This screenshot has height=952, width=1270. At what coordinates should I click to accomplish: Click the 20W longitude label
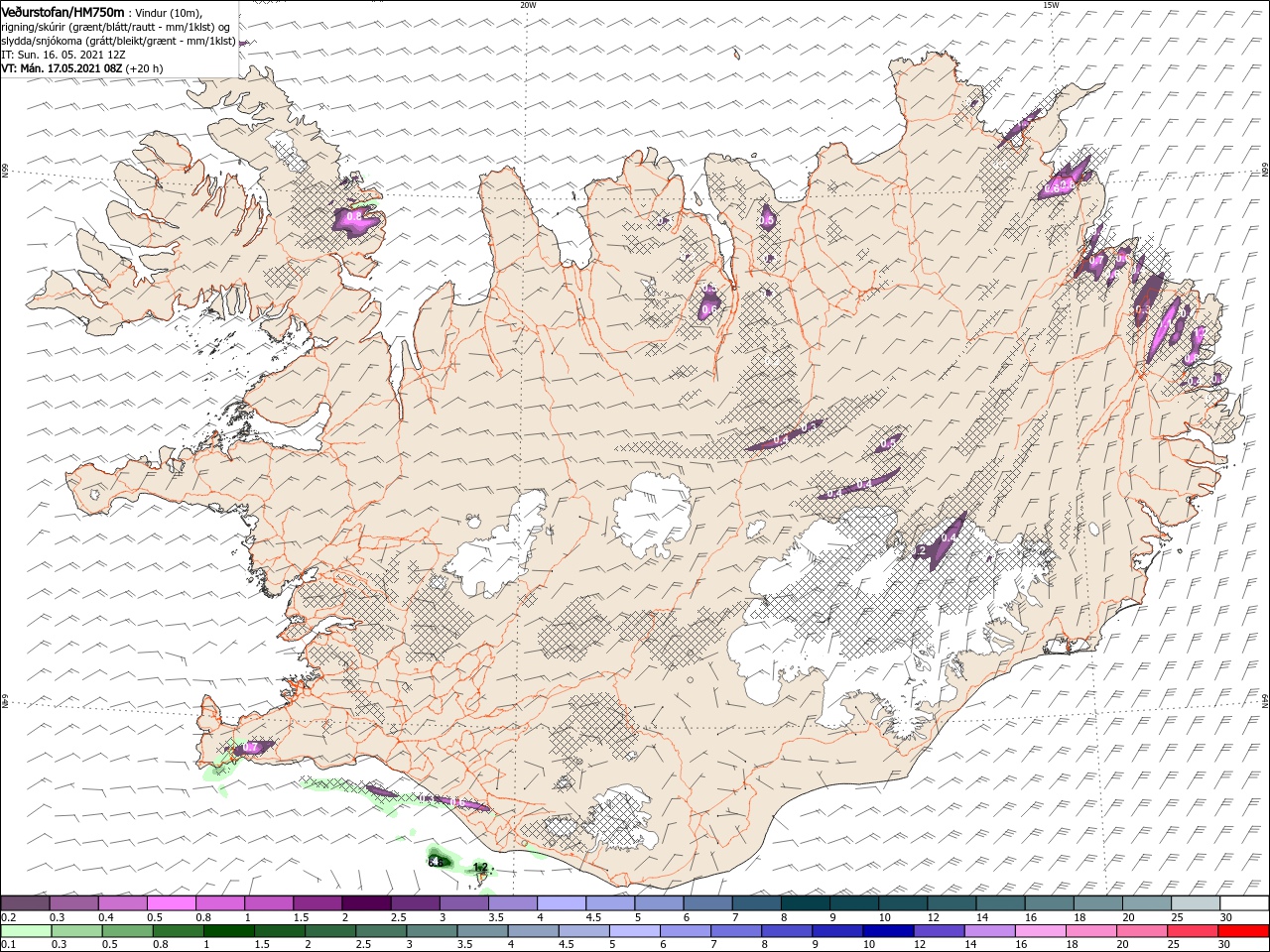pyautogui.click(x=528, y=5)
